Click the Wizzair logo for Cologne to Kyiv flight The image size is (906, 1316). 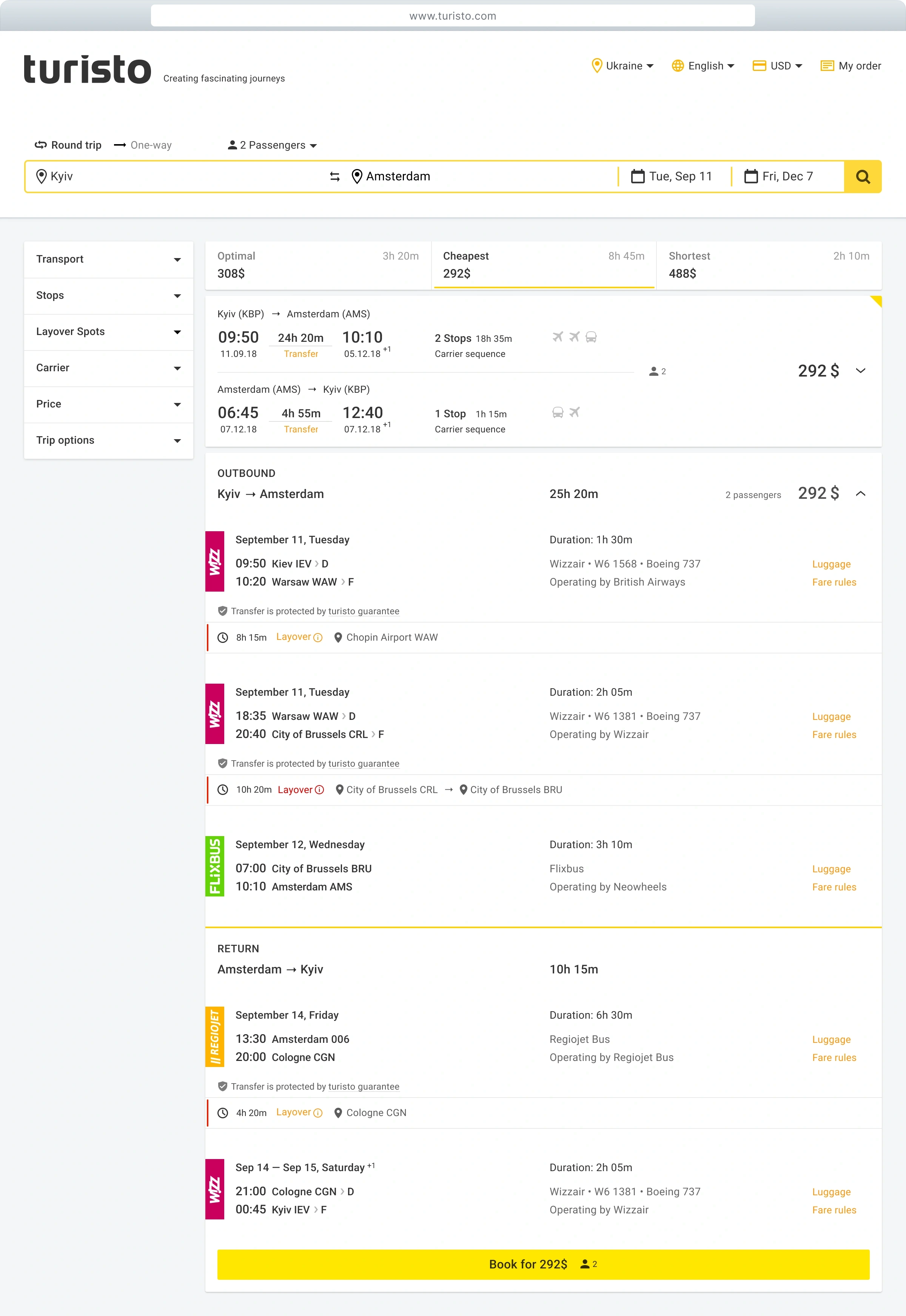(214, 1189)
